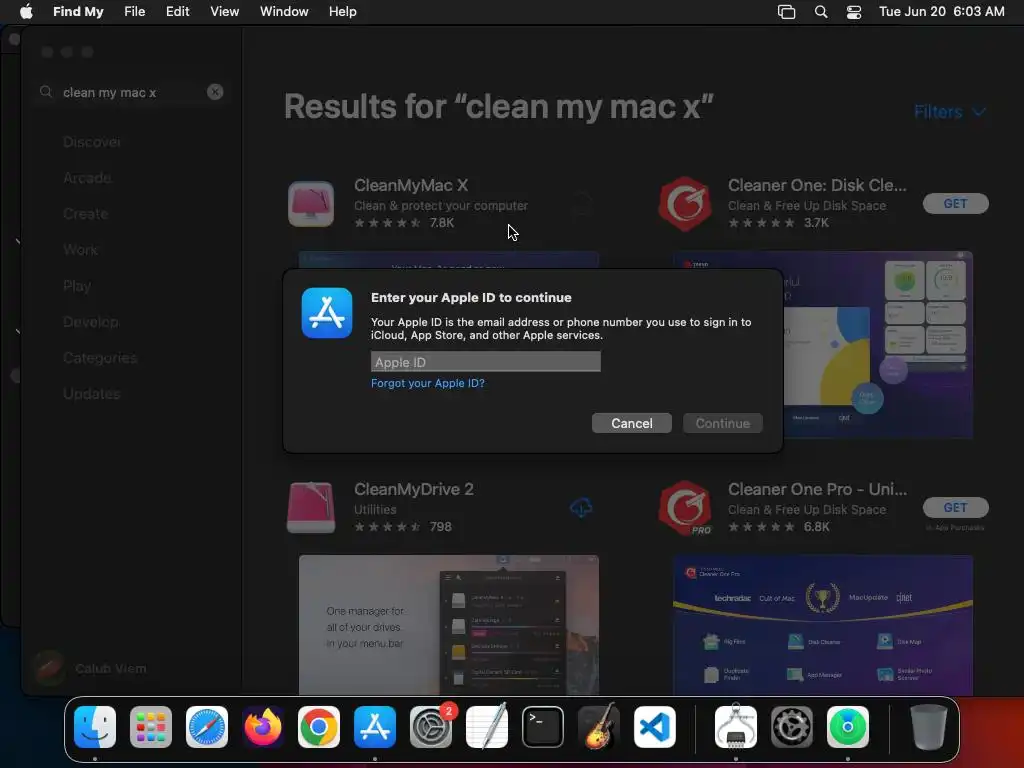This screenshot has width=1024, height=768.
Task: Click the CleanMyDrive 2 app icon
Action: tap(311, 507)
